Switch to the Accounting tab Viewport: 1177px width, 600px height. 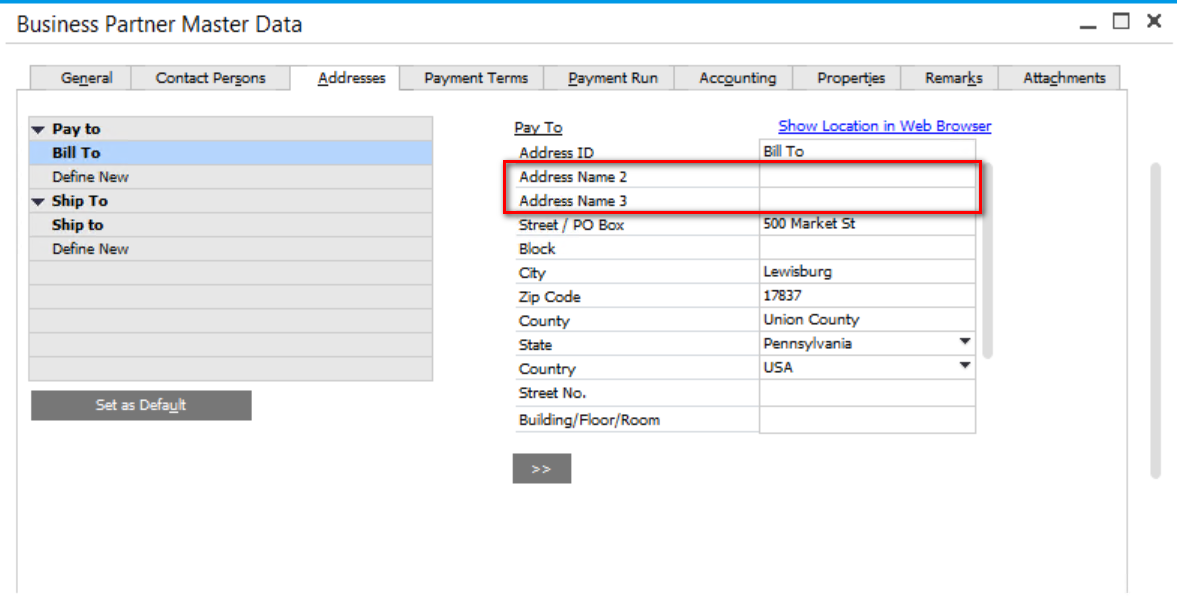(737, 78)
